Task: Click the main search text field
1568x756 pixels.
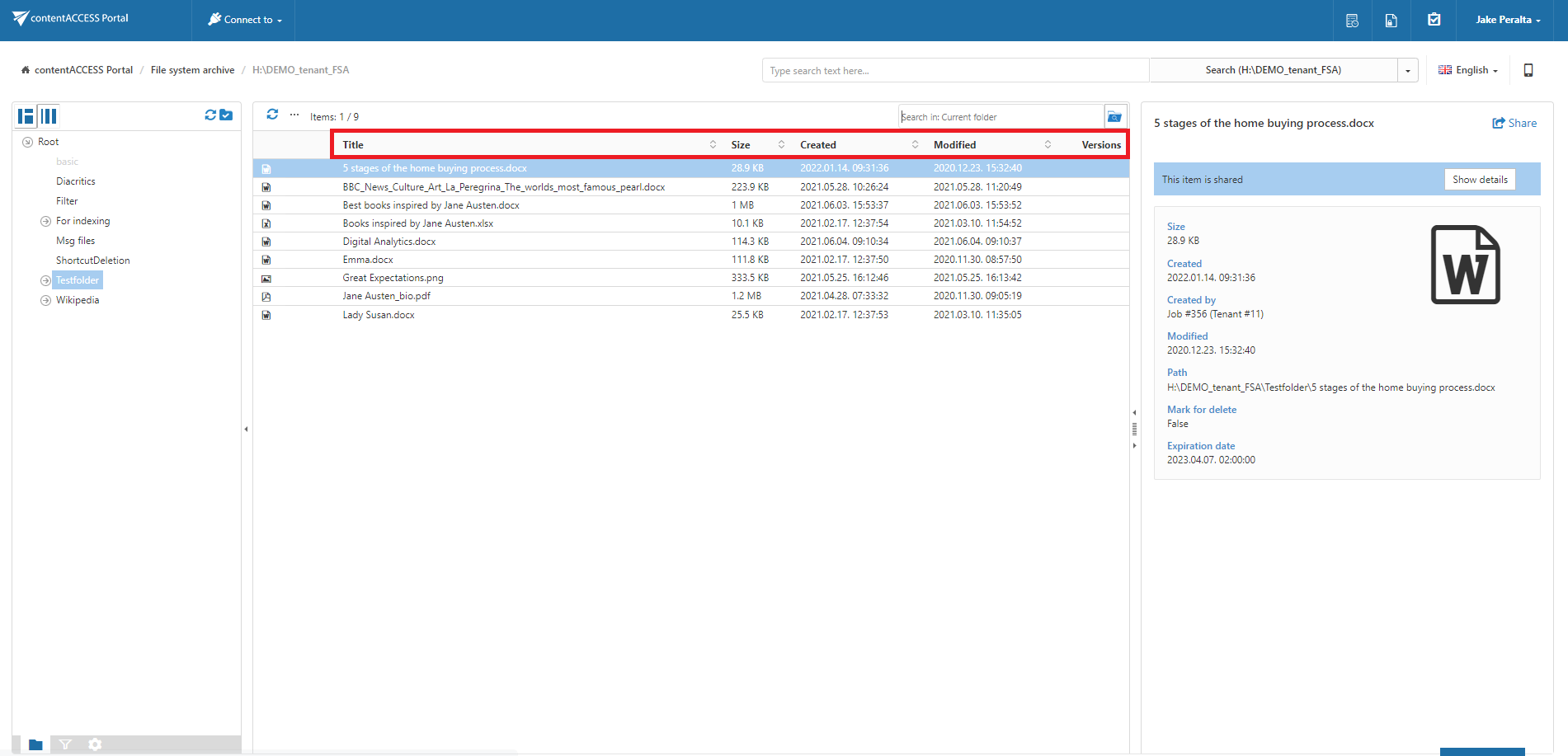Action: click(x=954, y=71)
